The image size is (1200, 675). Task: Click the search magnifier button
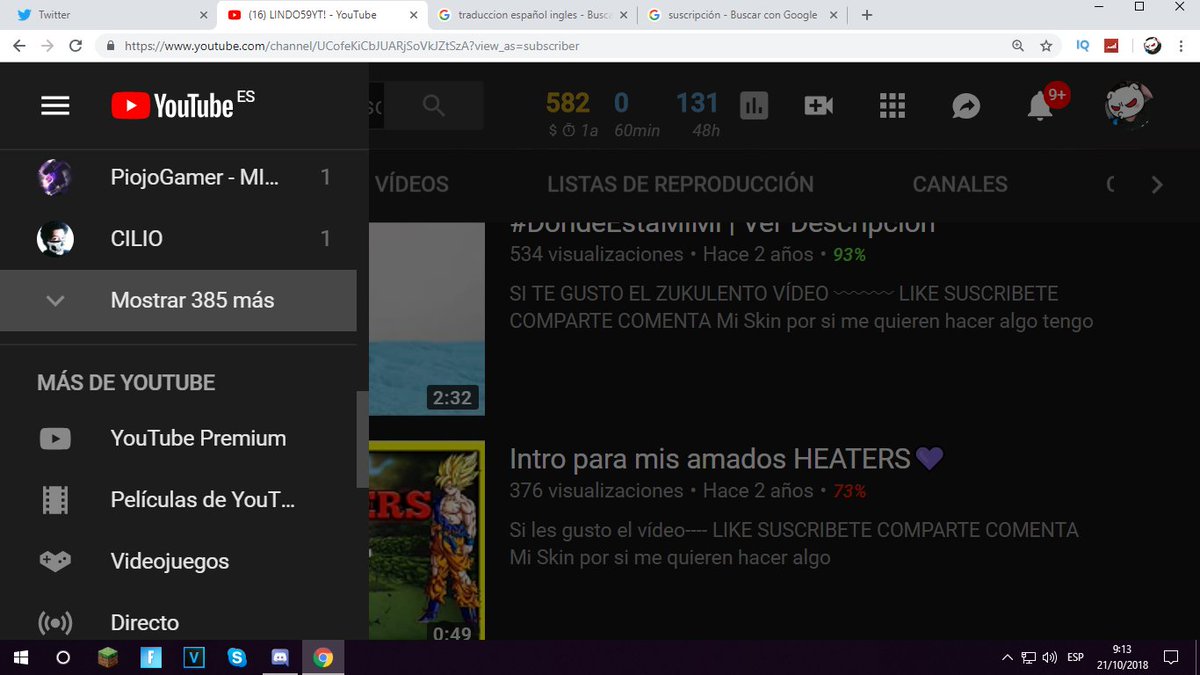433,105
